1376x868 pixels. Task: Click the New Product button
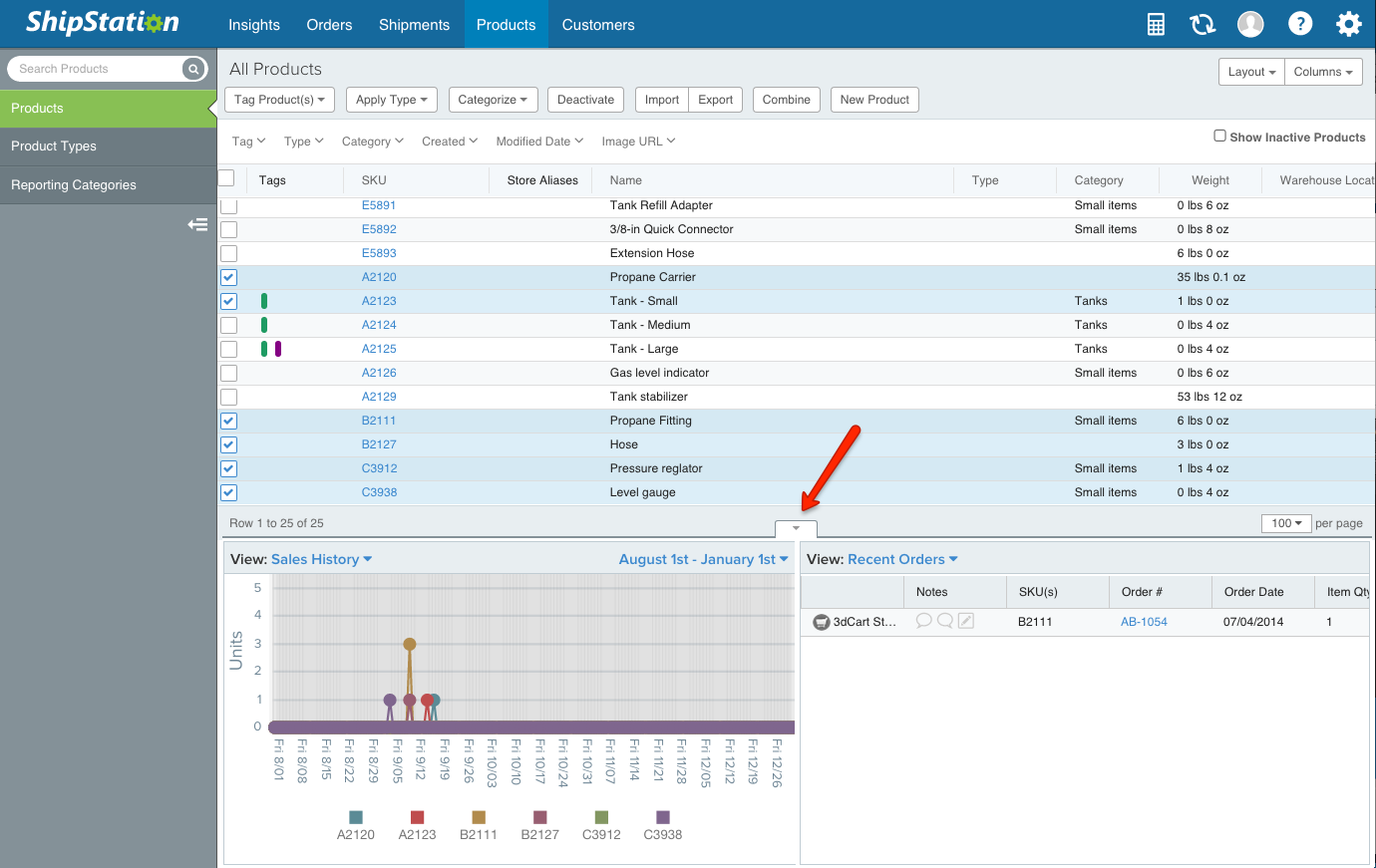[873, 100]
